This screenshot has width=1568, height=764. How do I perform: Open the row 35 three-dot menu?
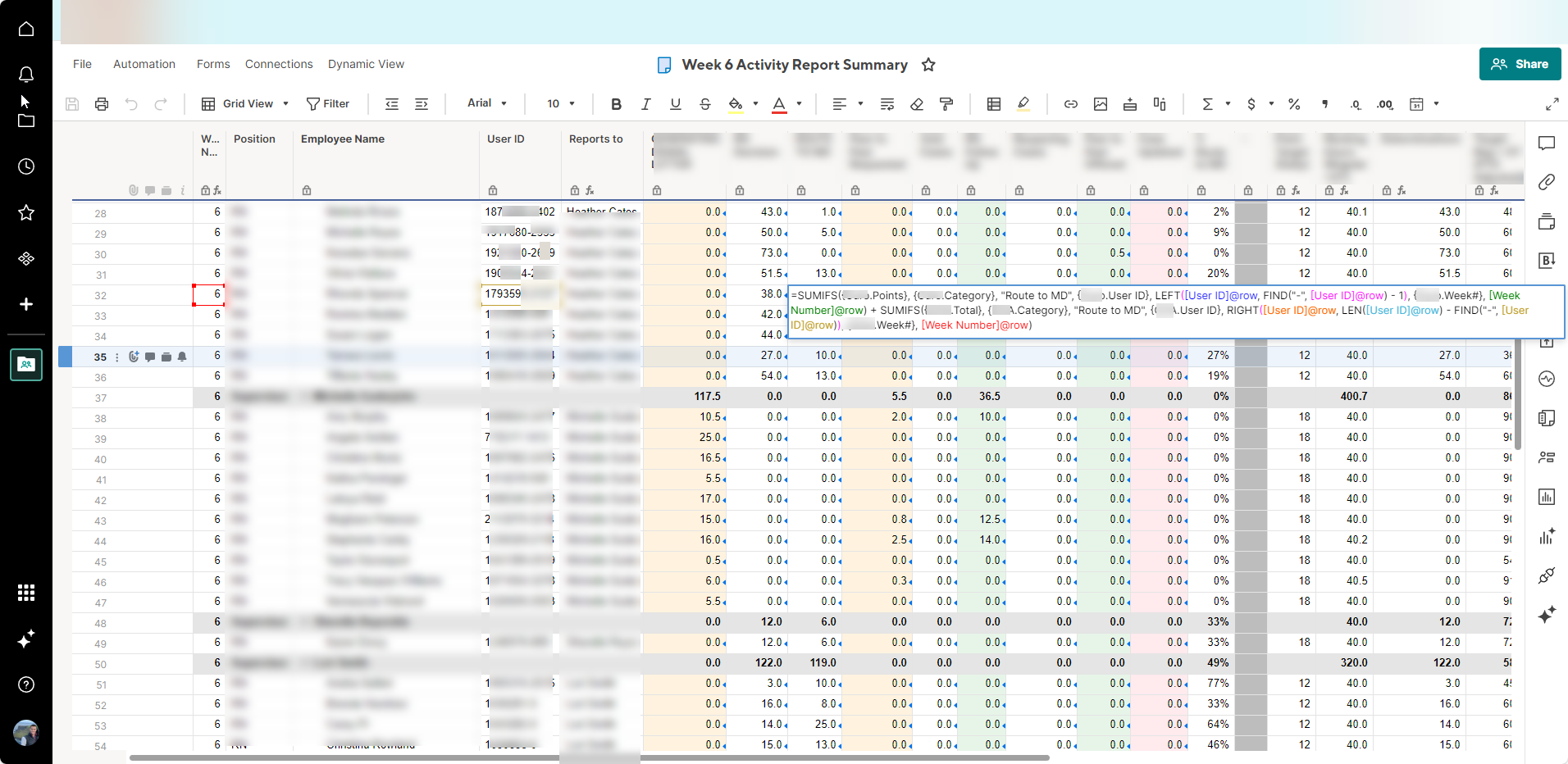pos(116,357)
